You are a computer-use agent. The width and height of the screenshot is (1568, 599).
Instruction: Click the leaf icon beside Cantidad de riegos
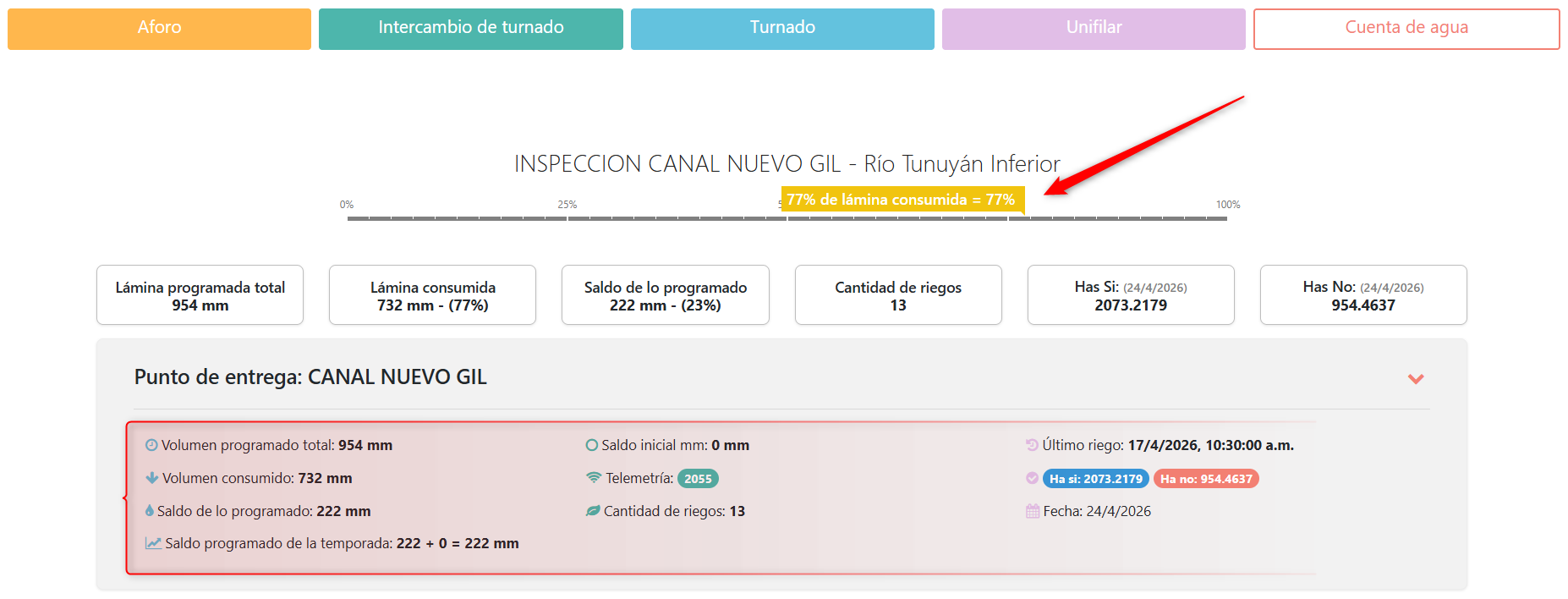point(593,511)
